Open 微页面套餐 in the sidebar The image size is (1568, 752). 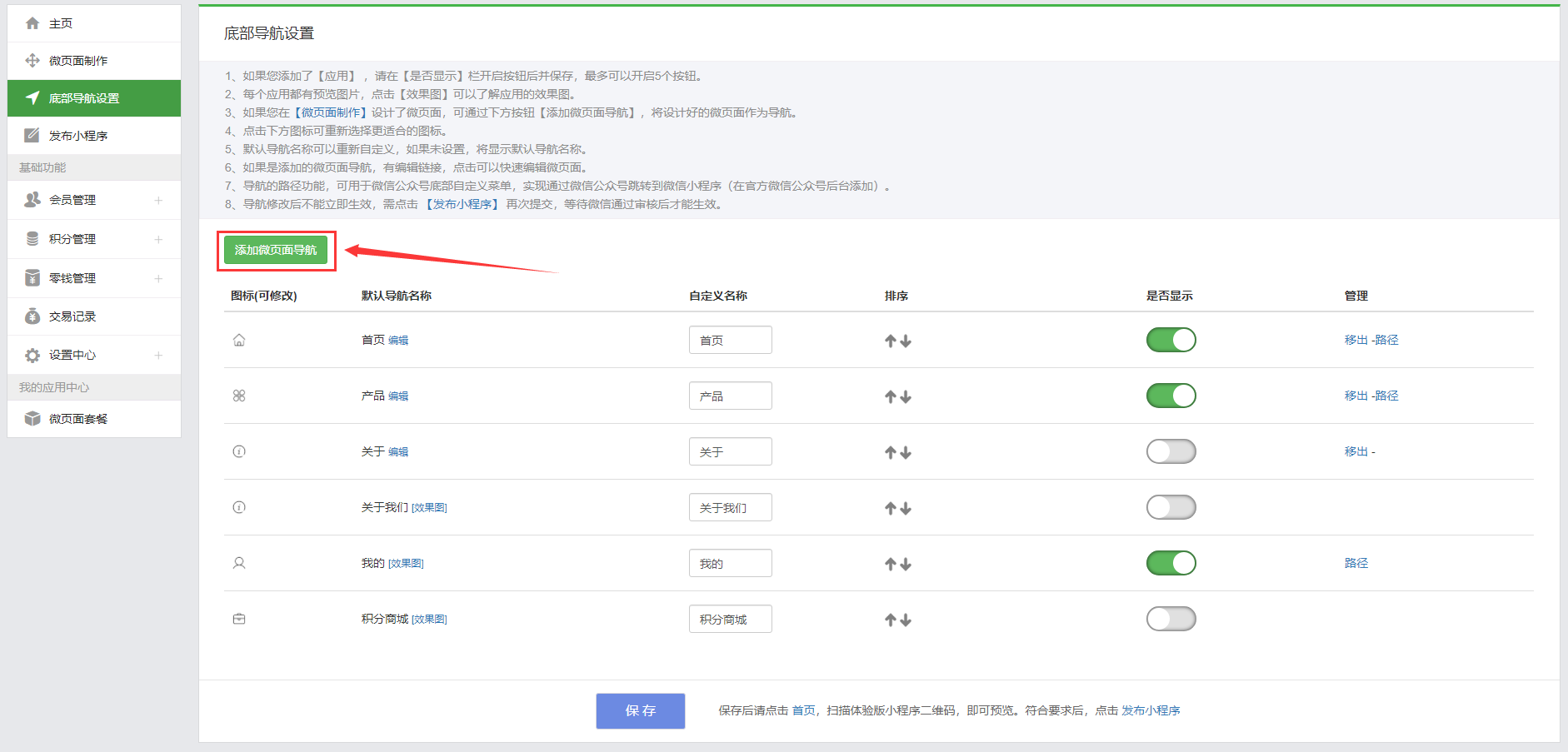coord(94,419)
